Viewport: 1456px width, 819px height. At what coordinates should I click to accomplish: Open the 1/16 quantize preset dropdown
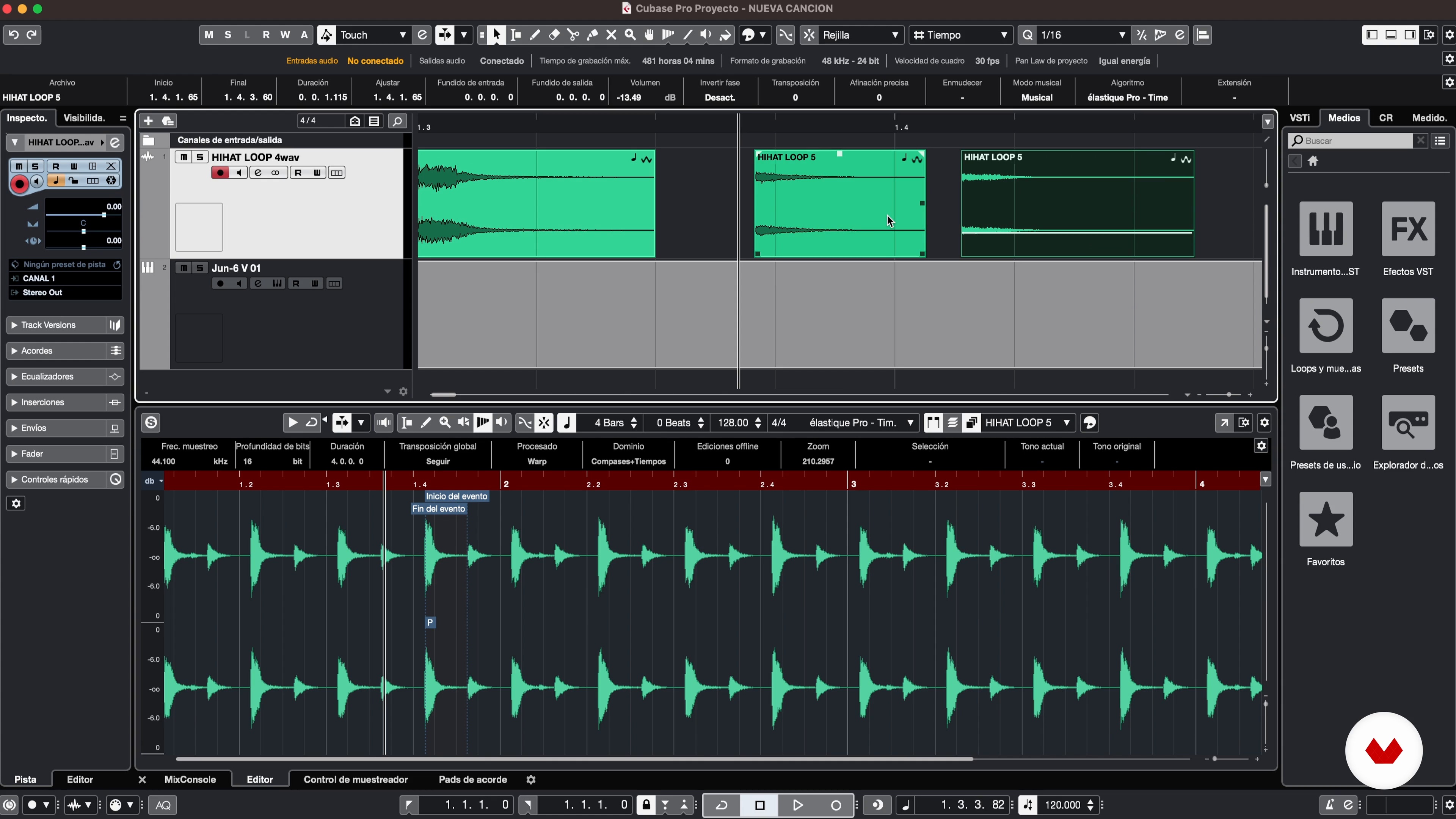pyautogui.click(x=1083, y=35)
